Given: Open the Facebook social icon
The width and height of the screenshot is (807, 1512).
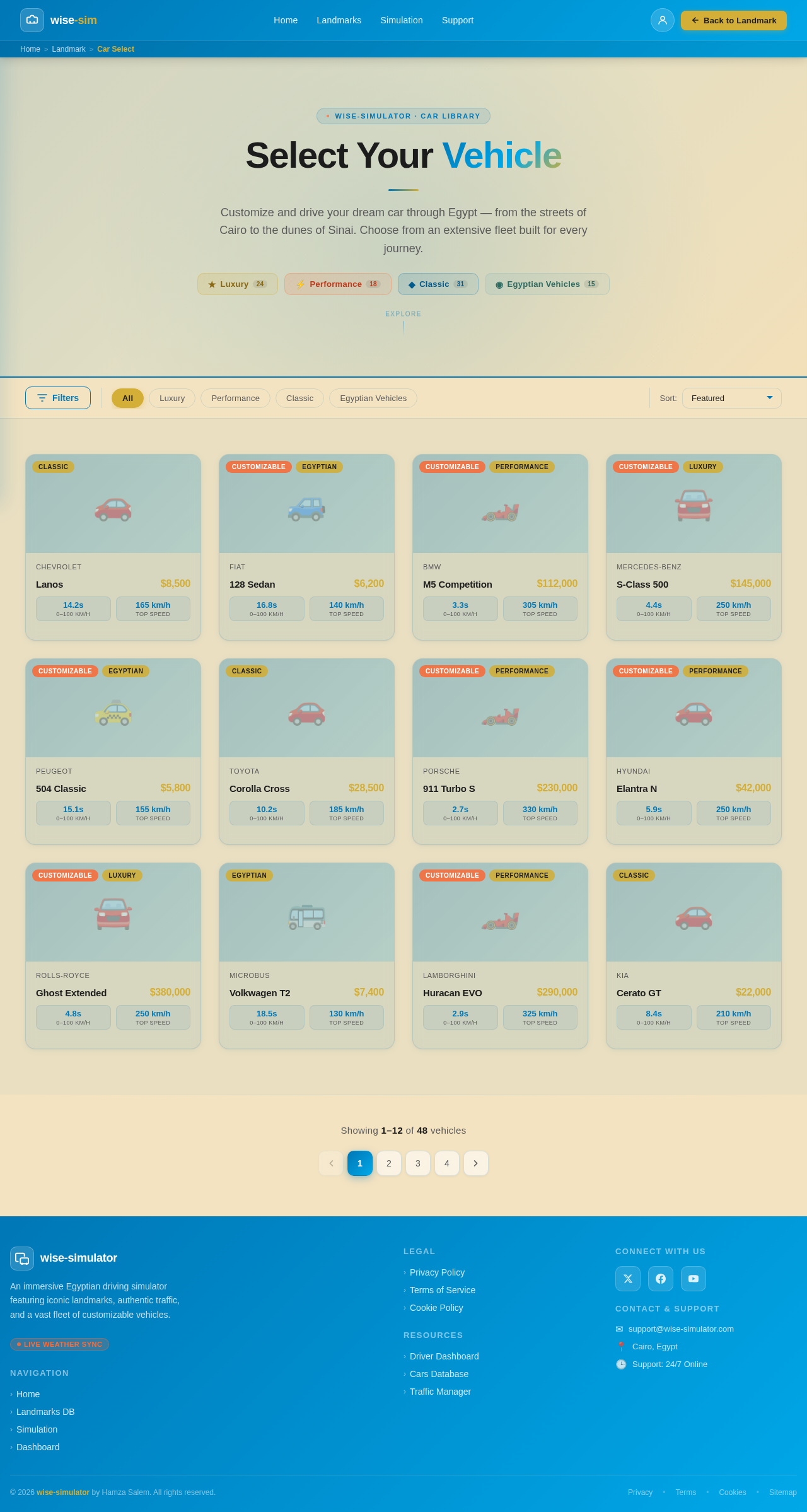Looking at the screenshot, I should (x=661, y=1279).
